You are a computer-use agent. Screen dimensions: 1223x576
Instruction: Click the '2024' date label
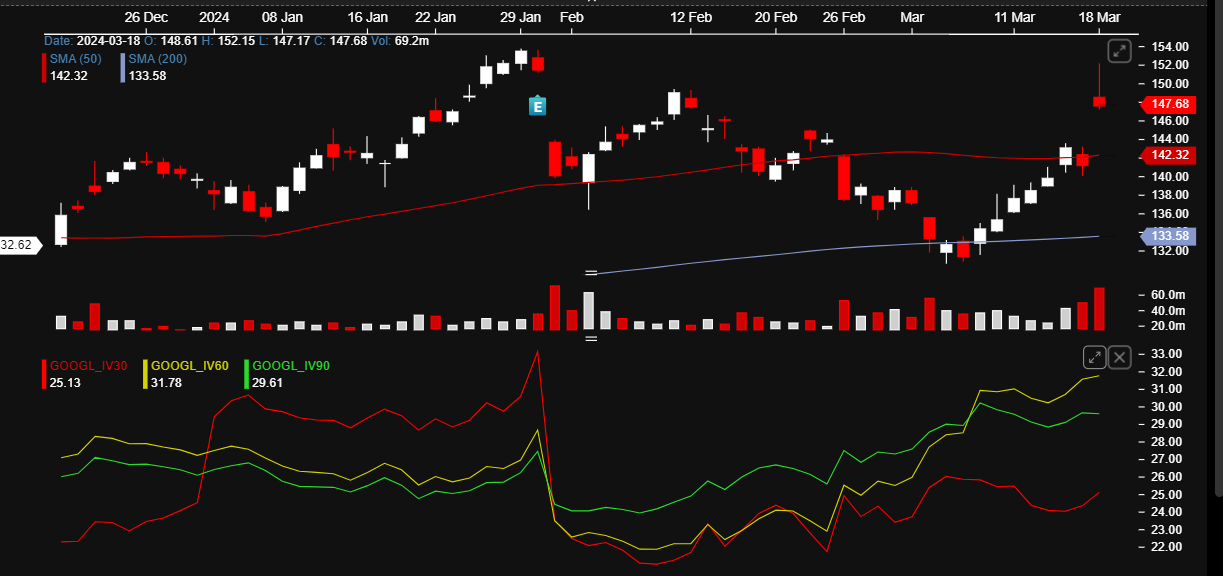coord(215,18)
